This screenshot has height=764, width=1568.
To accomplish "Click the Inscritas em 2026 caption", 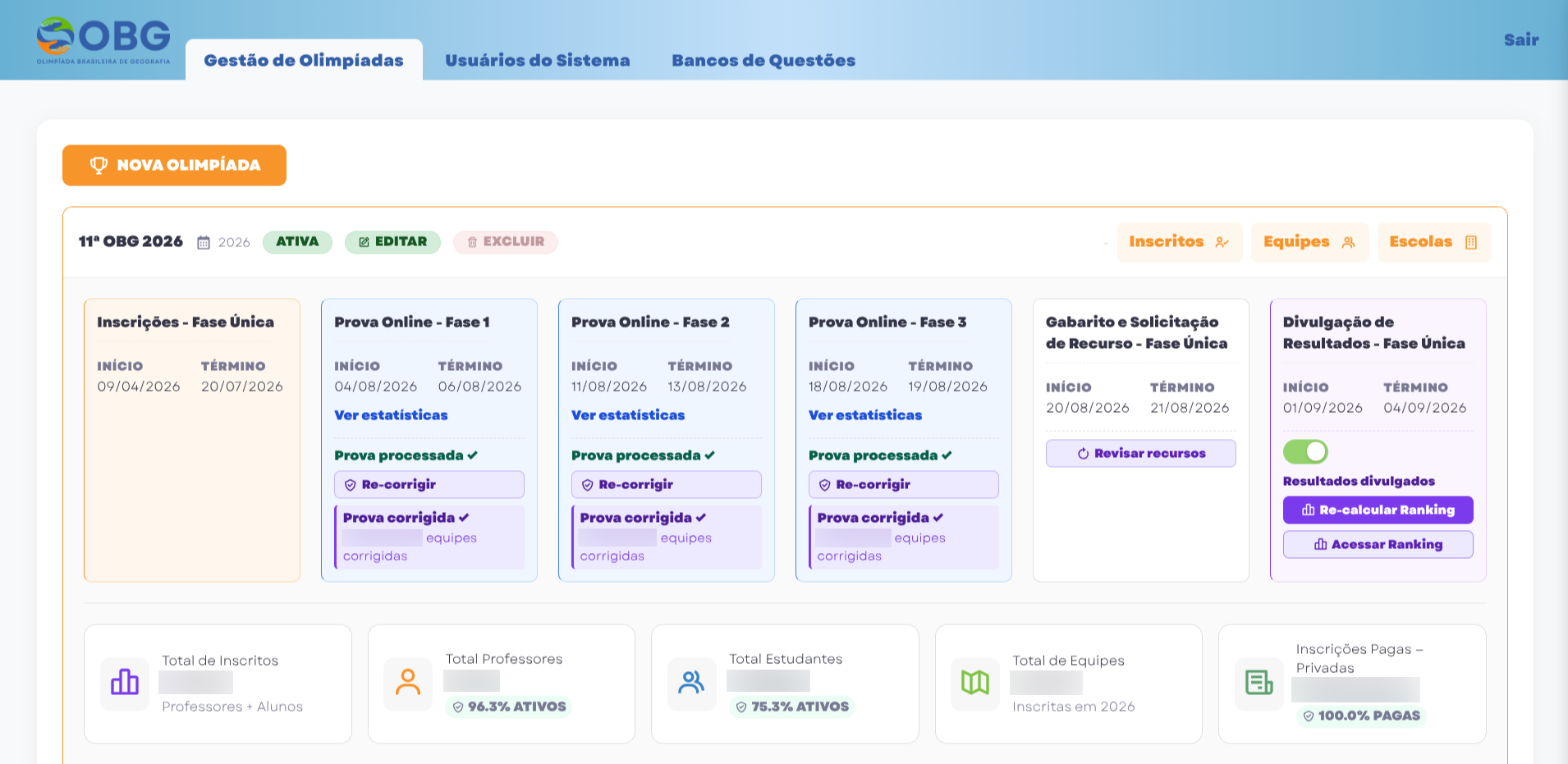I will pos(1073,707).
